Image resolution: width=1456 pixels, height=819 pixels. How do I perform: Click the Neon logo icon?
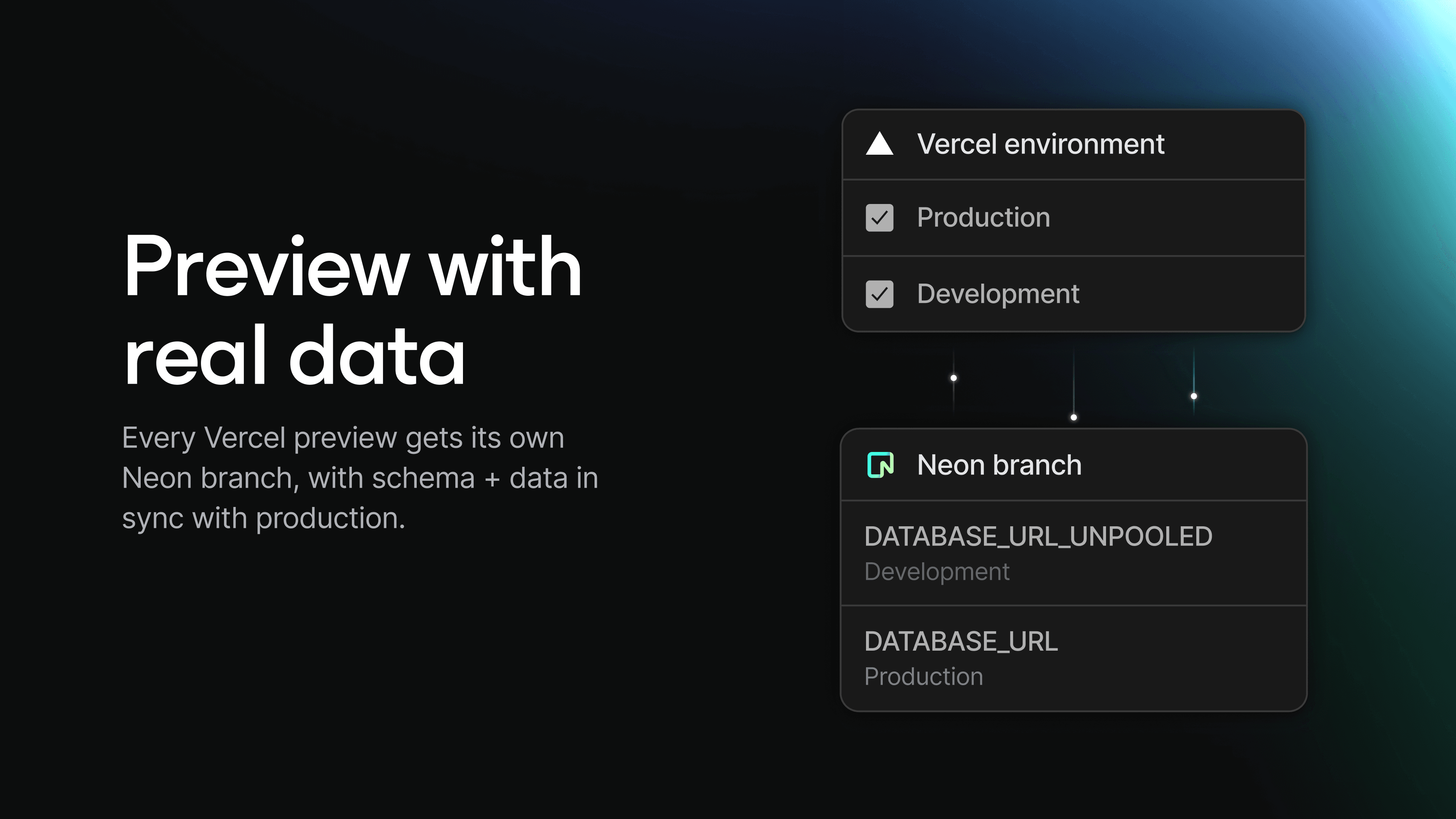(x=880, y=465)
